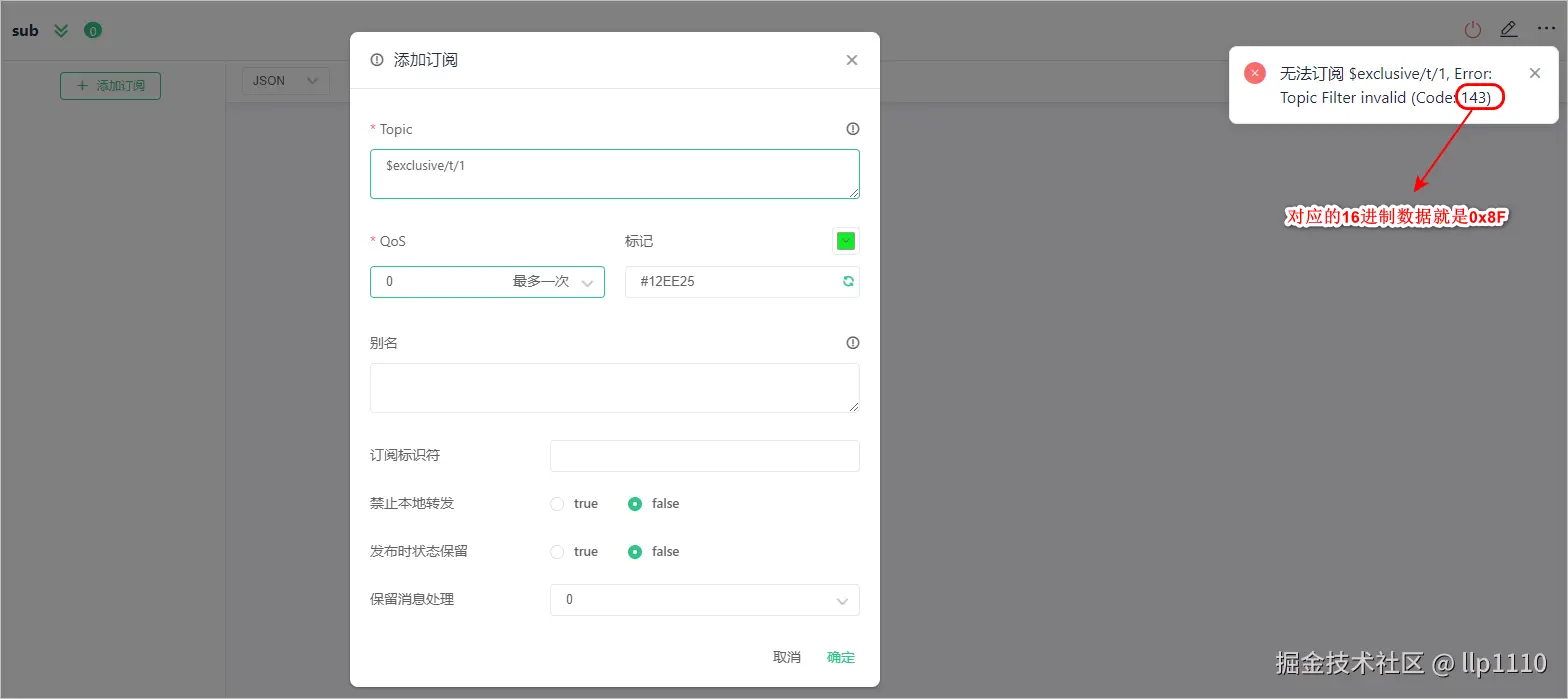Confirm with the 确定 button
Image resolution: width=1568 pixels, height=699 pixels.
(x=841, y=657)
